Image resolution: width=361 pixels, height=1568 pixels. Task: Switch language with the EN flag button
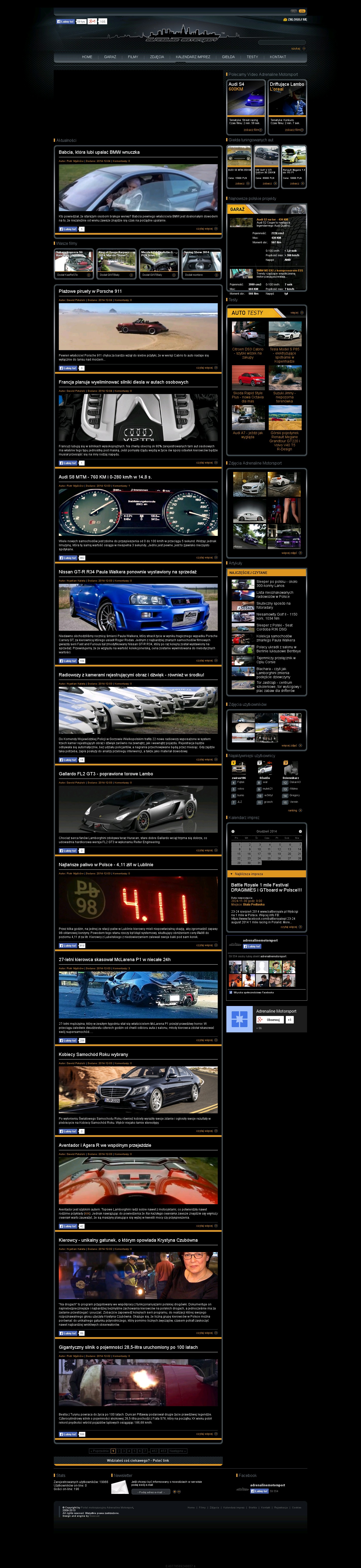[x=302, y=11]
